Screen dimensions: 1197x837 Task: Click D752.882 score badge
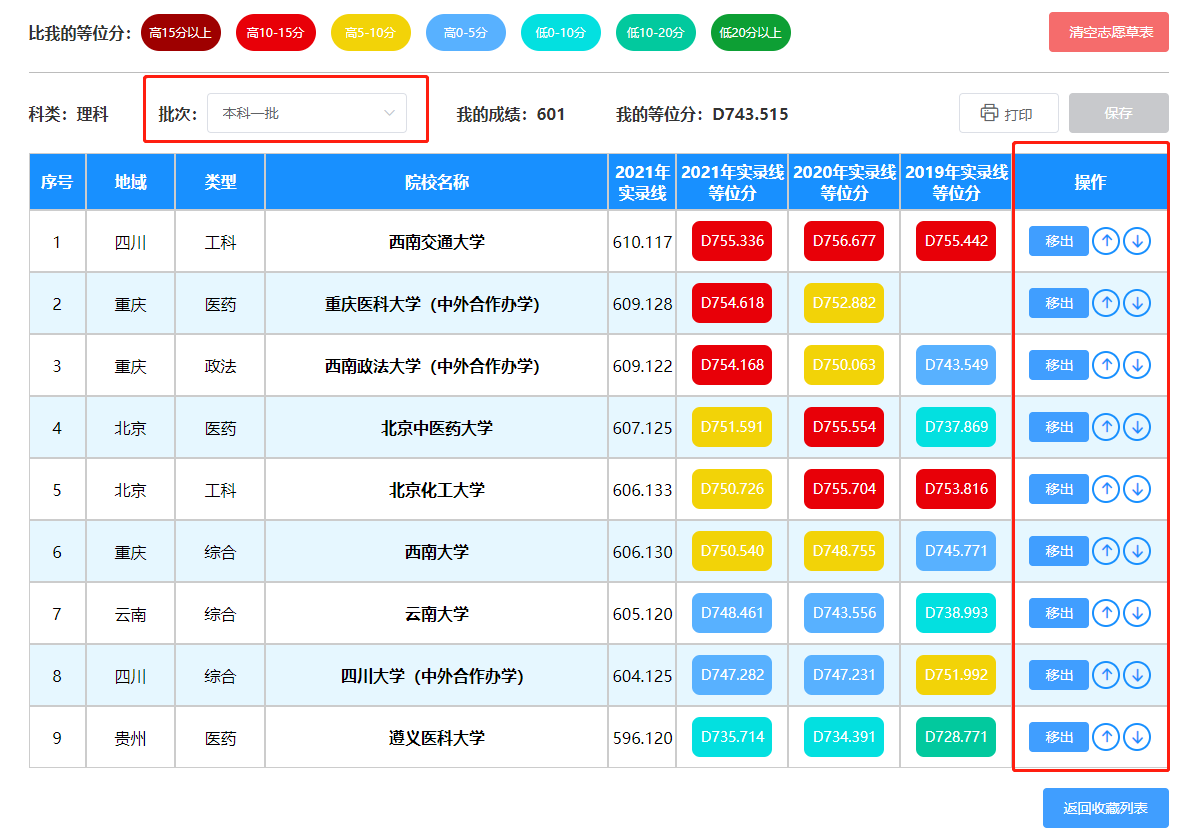tap(844, 302)
